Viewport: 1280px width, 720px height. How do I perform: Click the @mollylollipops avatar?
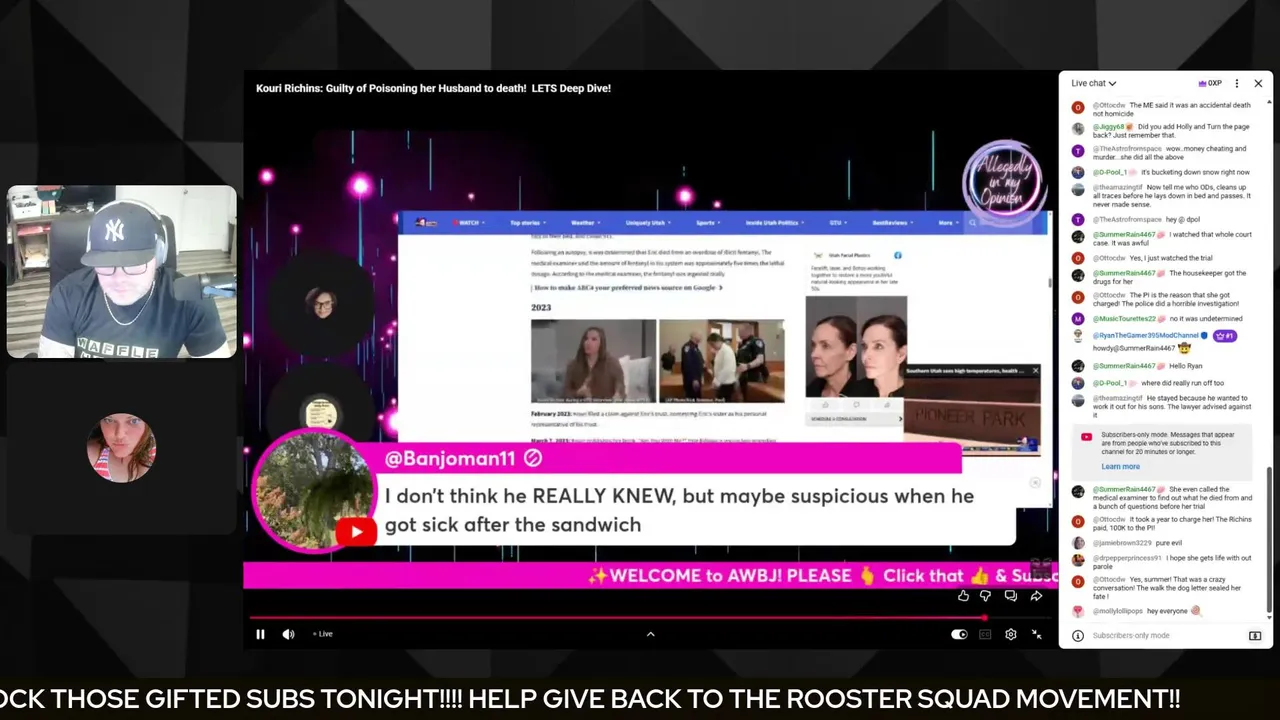[1078, 611]
